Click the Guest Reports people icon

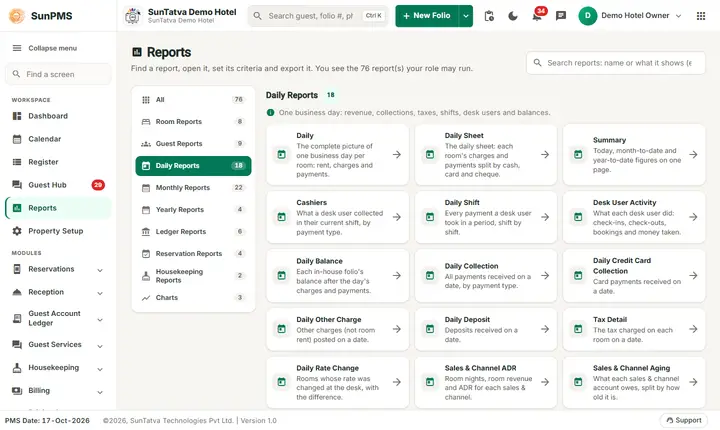tap(146, 144)
